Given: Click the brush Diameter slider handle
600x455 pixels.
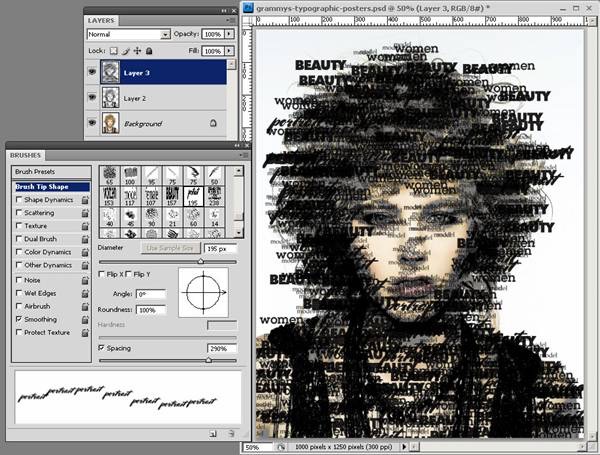Looking at the screenshot, I should pyautogui.click(x=200, y=261).
